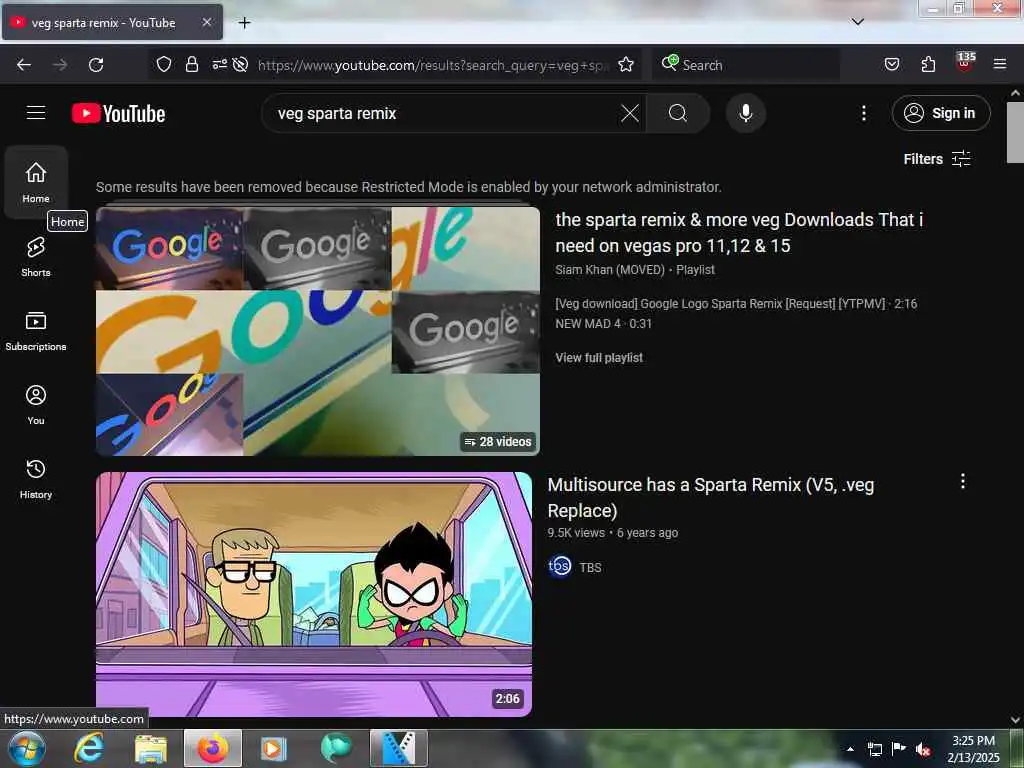Open the You section in sidebar
Image resolution: width=1024 pixels, height=768 pixels.
point(36,404)
